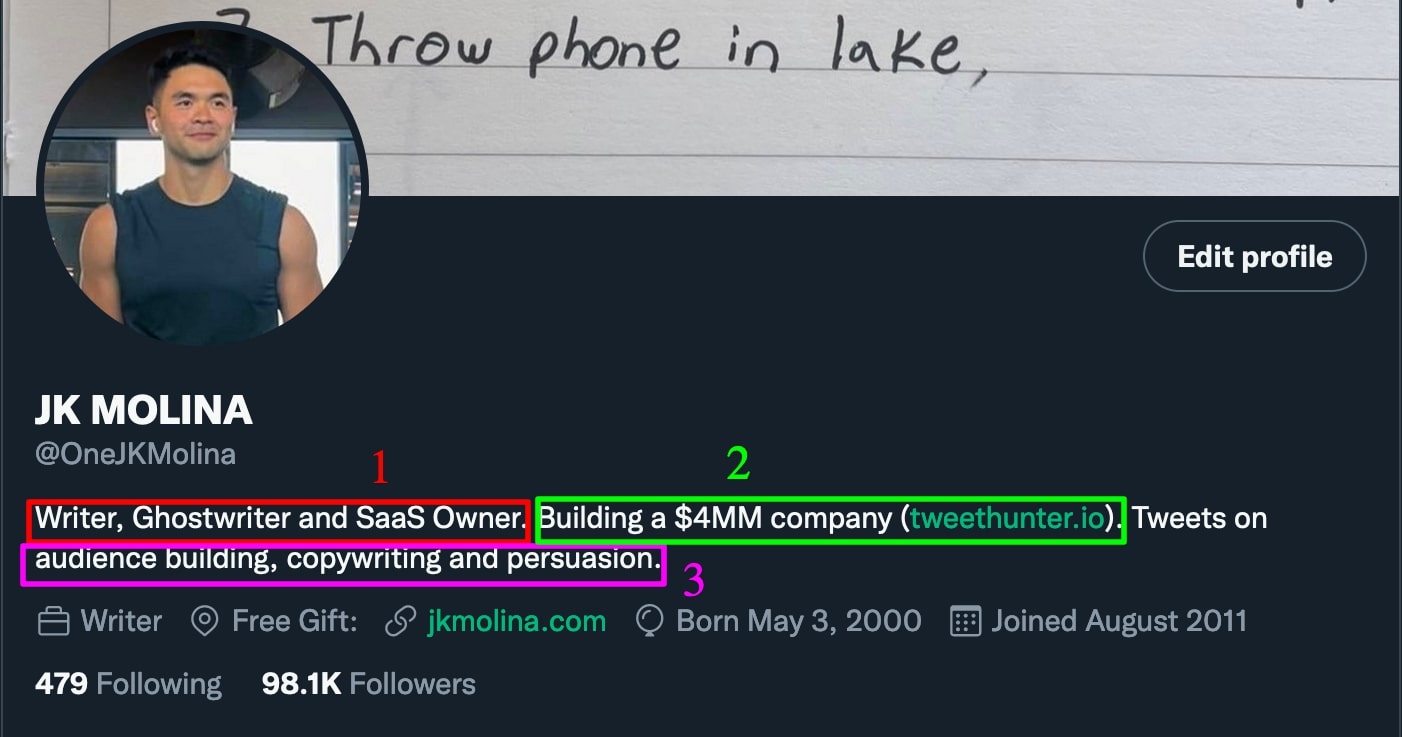The height and width of the screenshot is (737, 1402).
Task: Click the Edit profile button
Action: click(1254, 256)
